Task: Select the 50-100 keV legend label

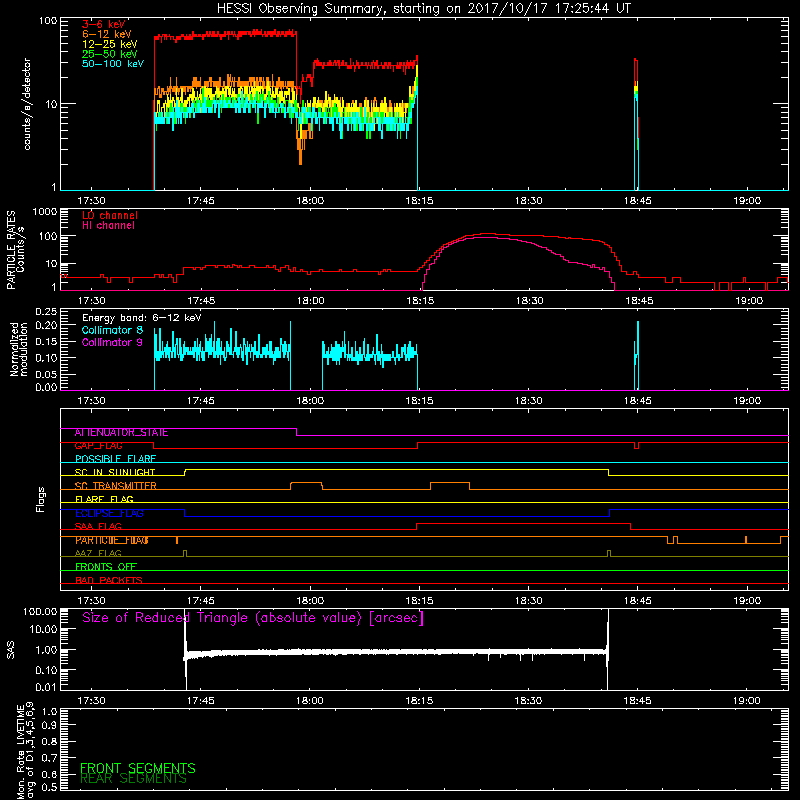Action: 113,64
